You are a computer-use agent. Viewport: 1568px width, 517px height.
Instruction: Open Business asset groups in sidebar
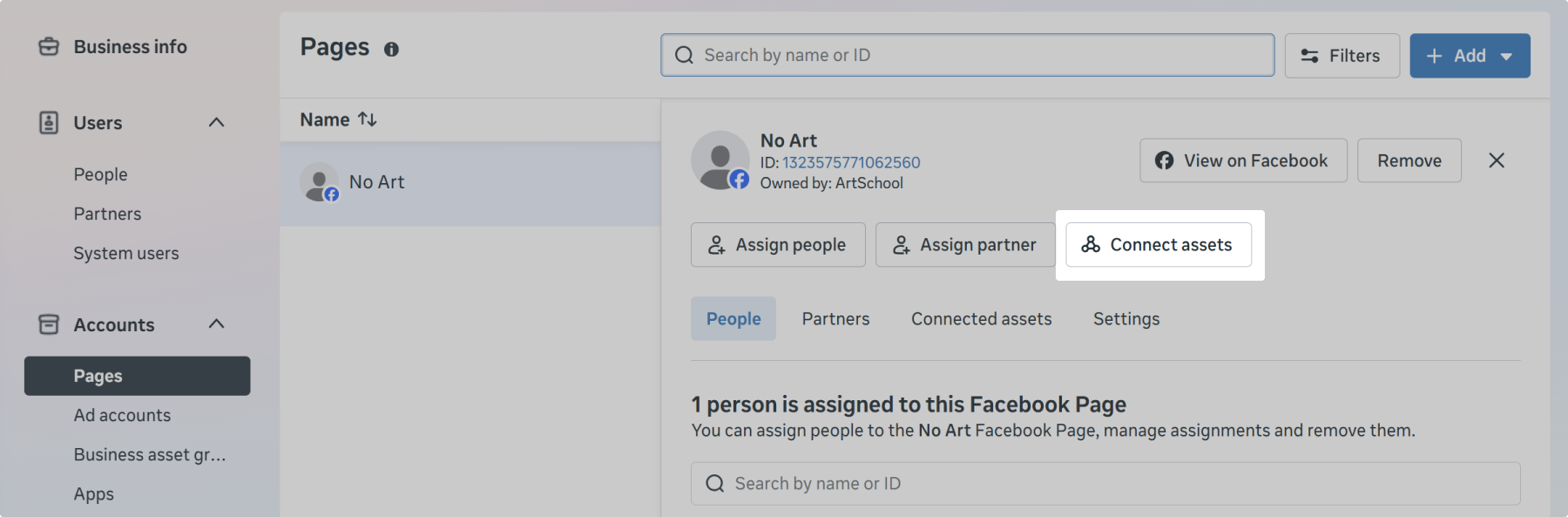coord(150,454)
